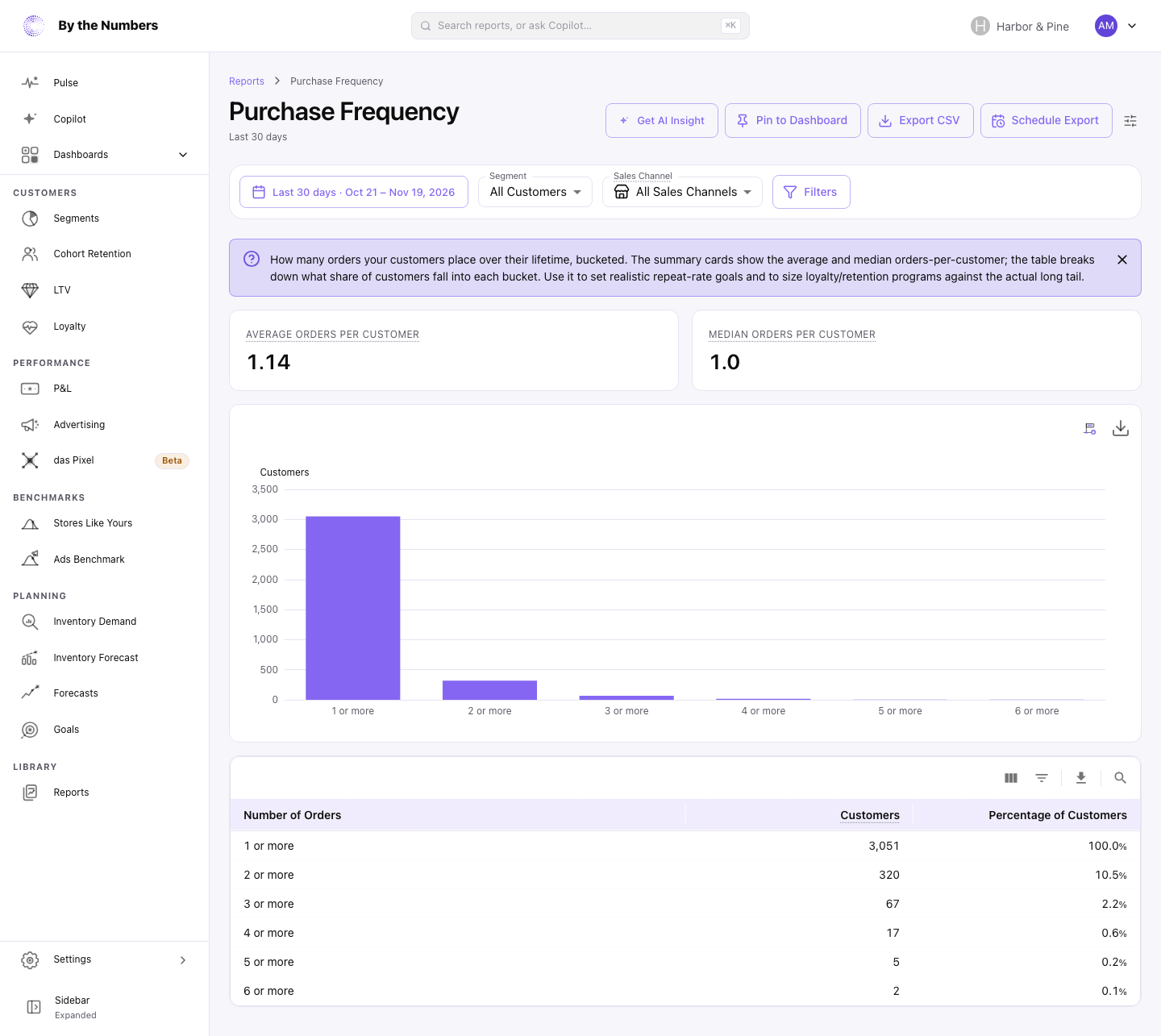Open table columns chooser icon
This screenshot has height=1036, width=1161.
tap(1011, 778)
